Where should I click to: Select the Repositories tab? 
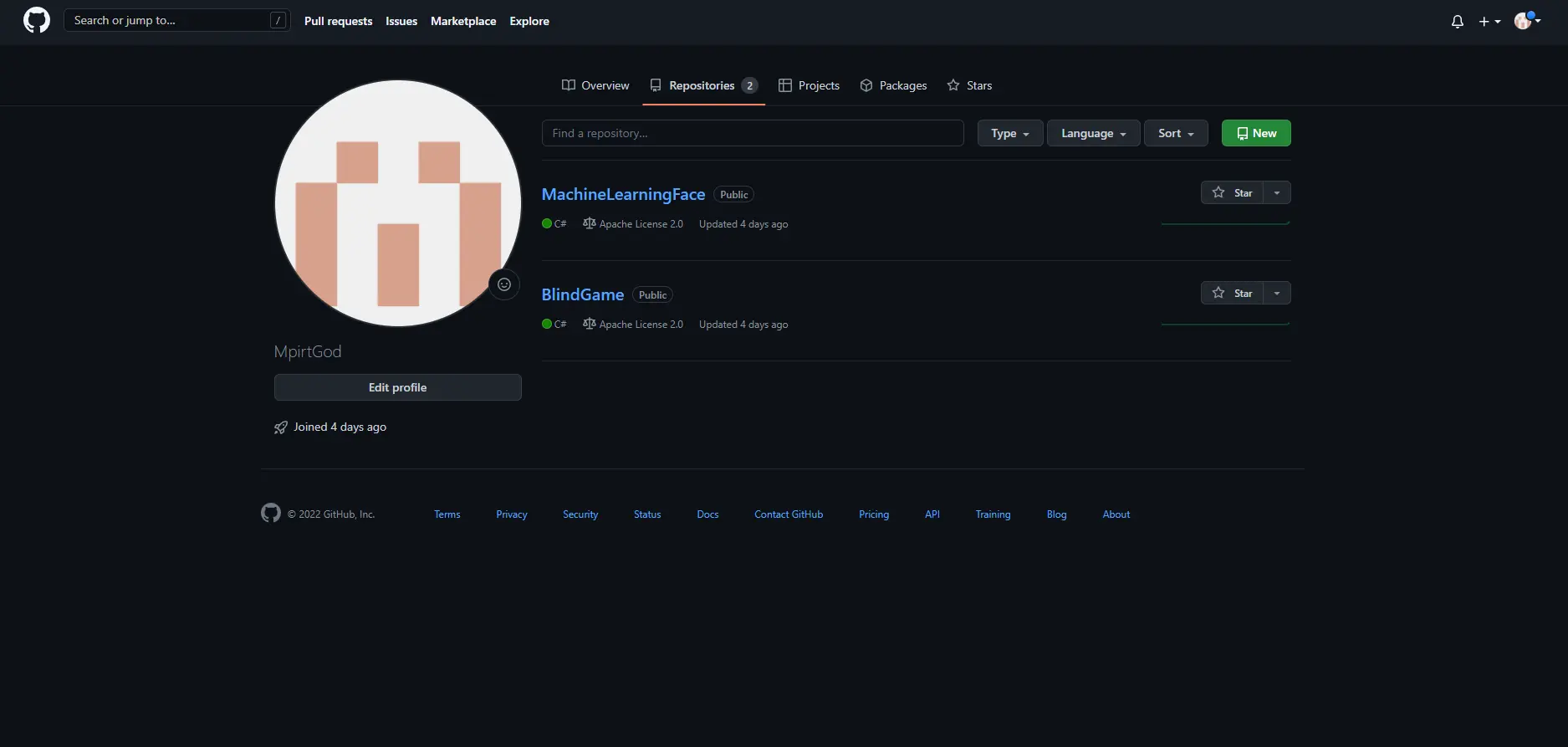click(x=703, y=85)
